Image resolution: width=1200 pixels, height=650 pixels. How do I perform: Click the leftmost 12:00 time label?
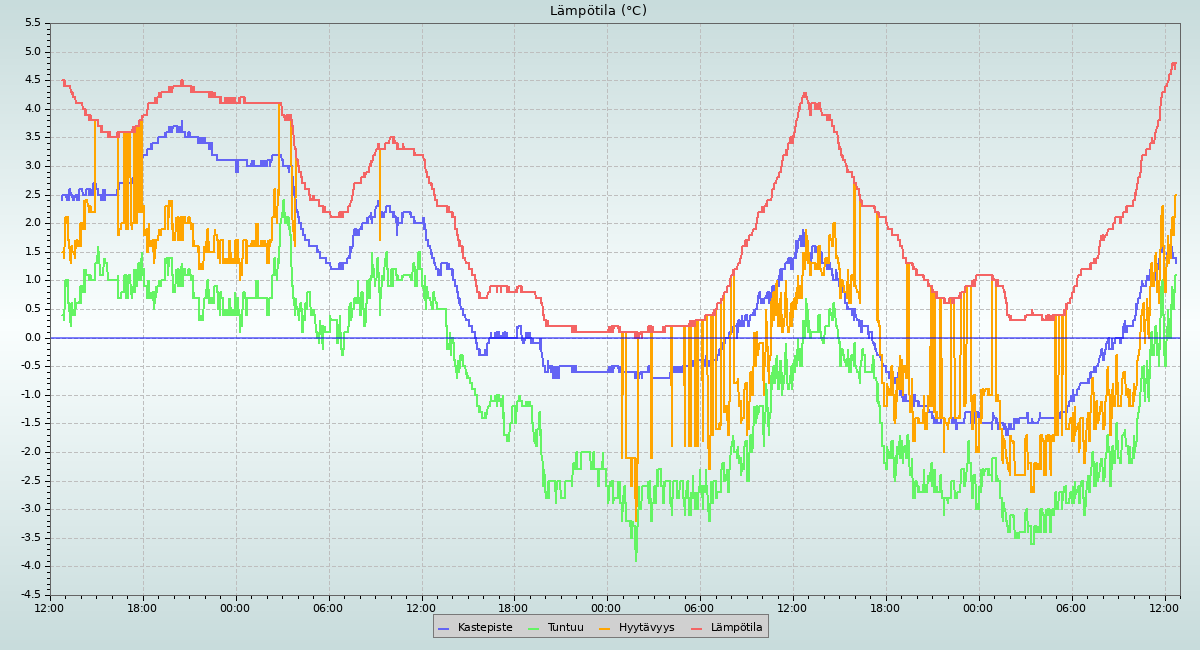point(49,607)
